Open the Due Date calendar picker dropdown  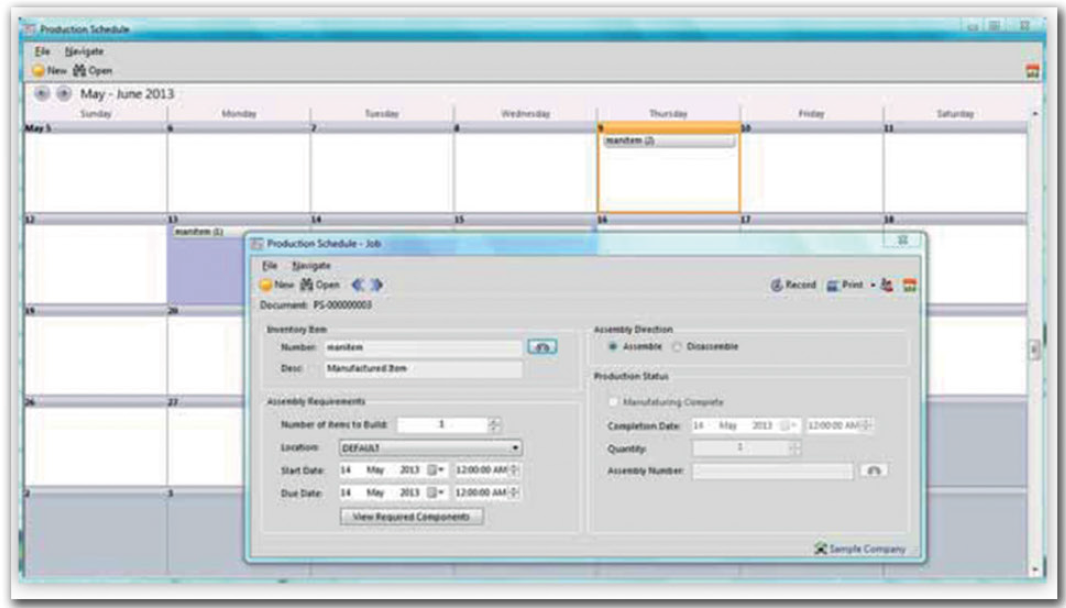[x=433, y=493]
